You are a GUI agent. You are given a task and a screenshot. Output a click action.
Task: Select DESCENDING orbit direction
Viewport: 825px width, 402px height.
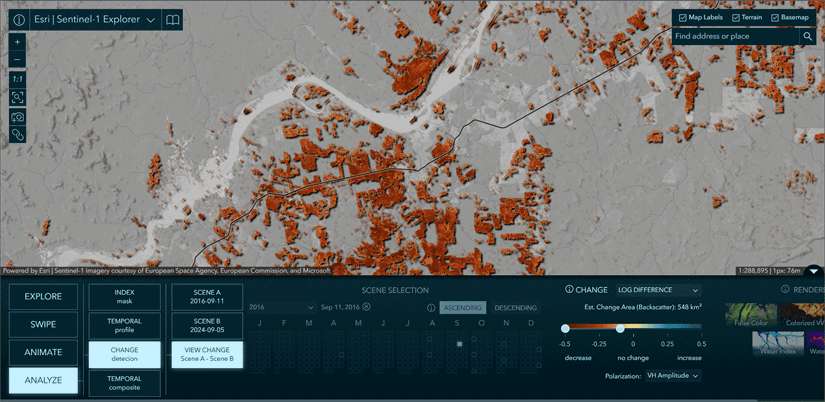pos(516,308)
